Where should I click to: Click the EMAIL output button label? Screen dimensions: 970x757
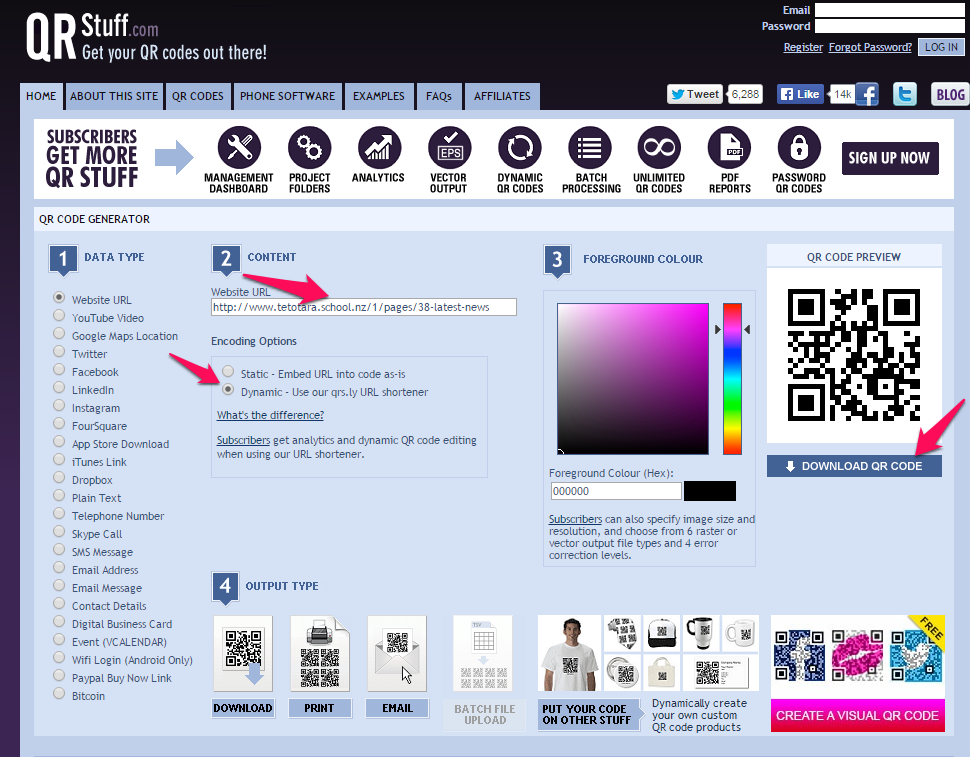click(x=397, y=708)
